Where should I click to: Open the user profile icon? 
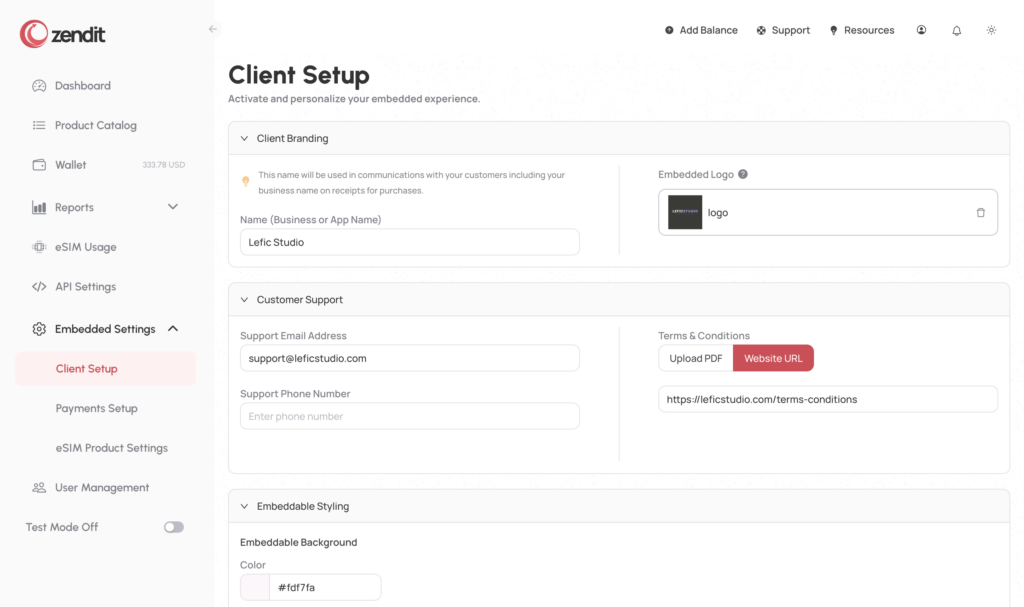(x=921, y=30)
